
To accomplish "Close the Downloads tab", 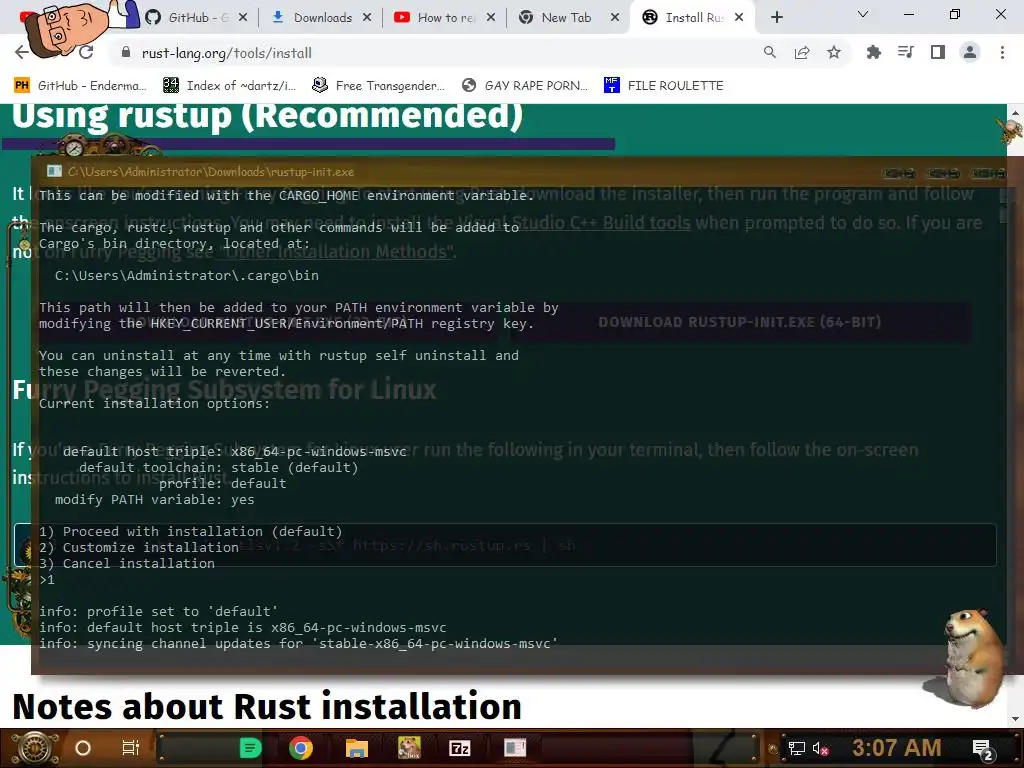I will [x=367, y=18].
